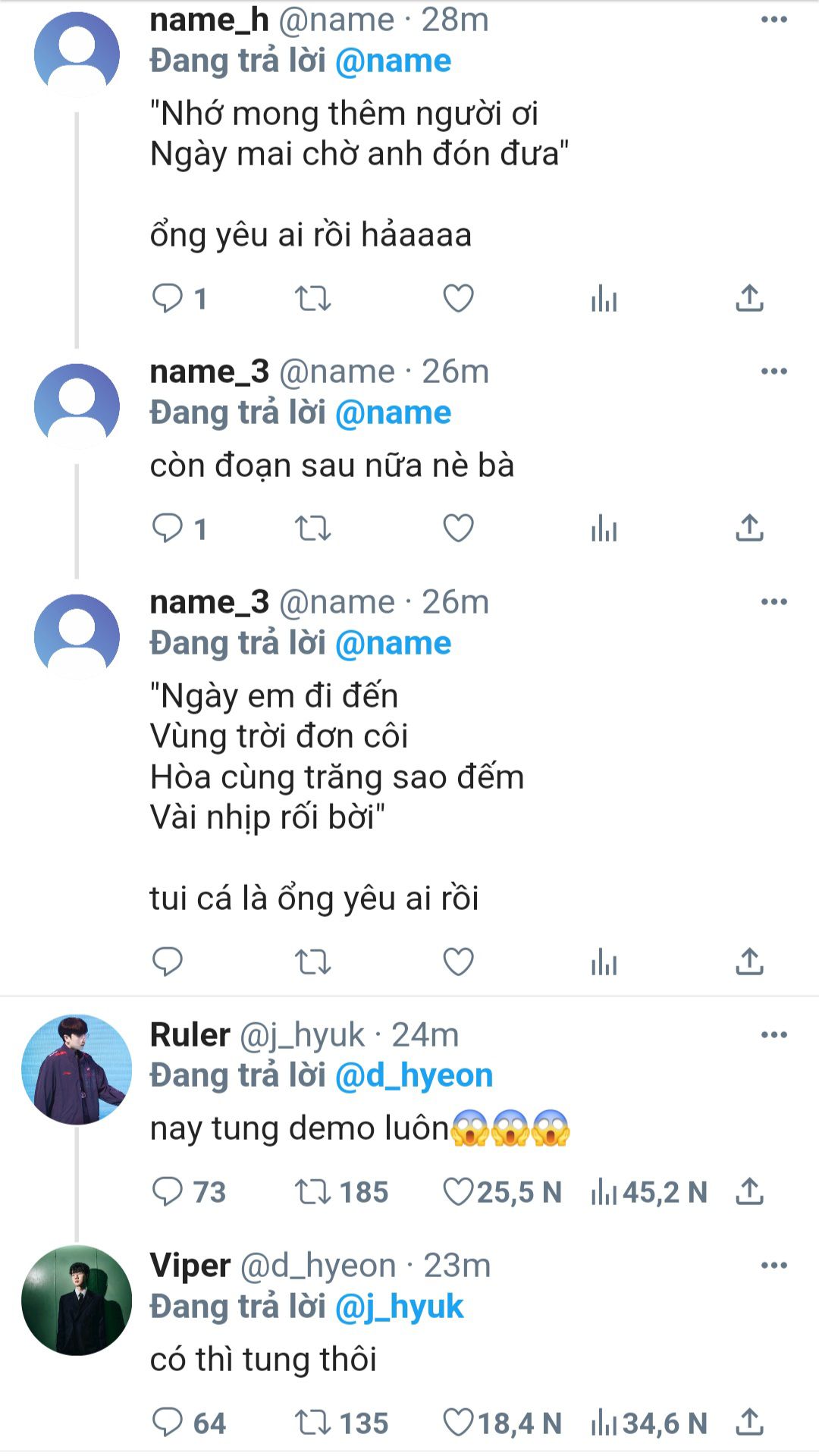View analytics of "còn đoạn sau nữa nè bà" tweet
819x1456 pixels.
pyautogui.click(x=604, y=529)
